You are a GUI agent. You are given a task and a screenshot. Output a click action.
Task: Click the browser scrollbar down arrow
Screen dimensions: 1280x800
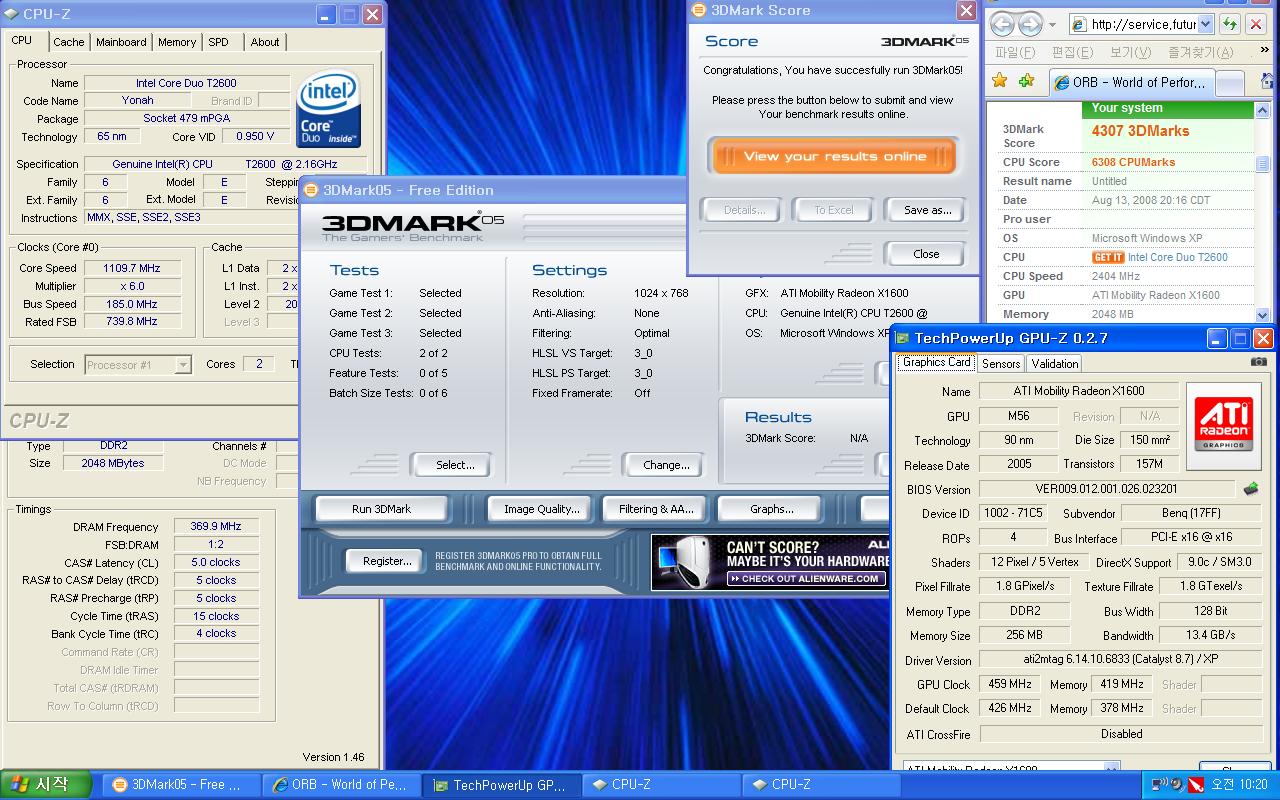(1262, 314)
